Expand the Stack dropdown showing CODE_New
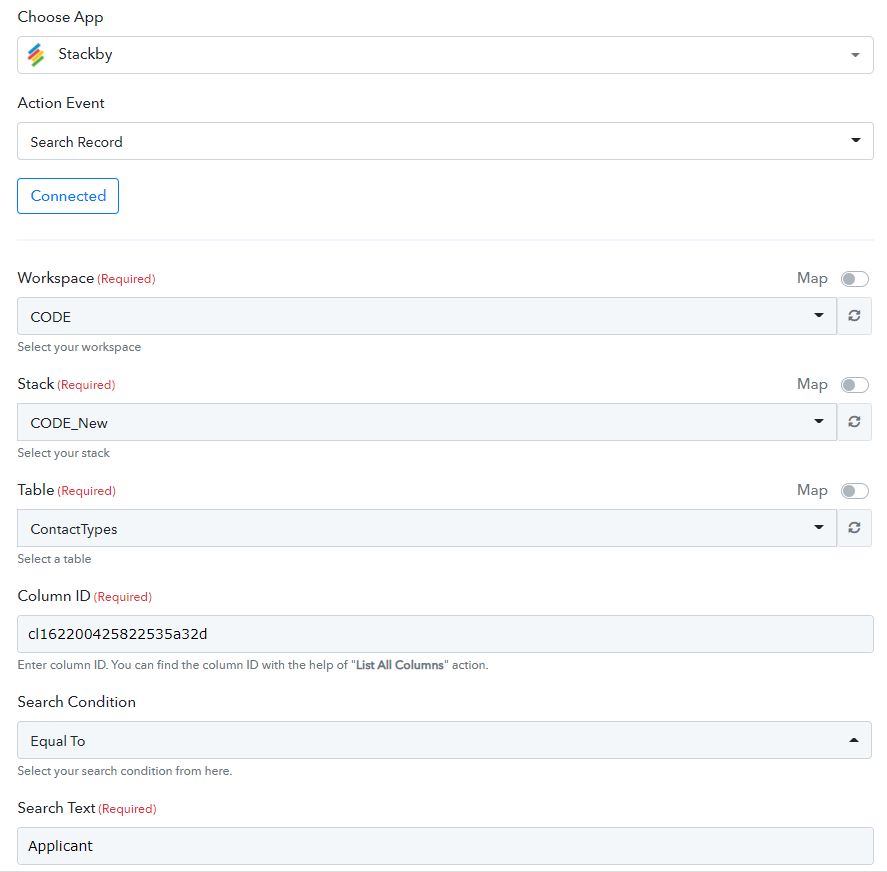Image resolution: width=887 pixels, height=872 pixels. click(x=427, y=422)
